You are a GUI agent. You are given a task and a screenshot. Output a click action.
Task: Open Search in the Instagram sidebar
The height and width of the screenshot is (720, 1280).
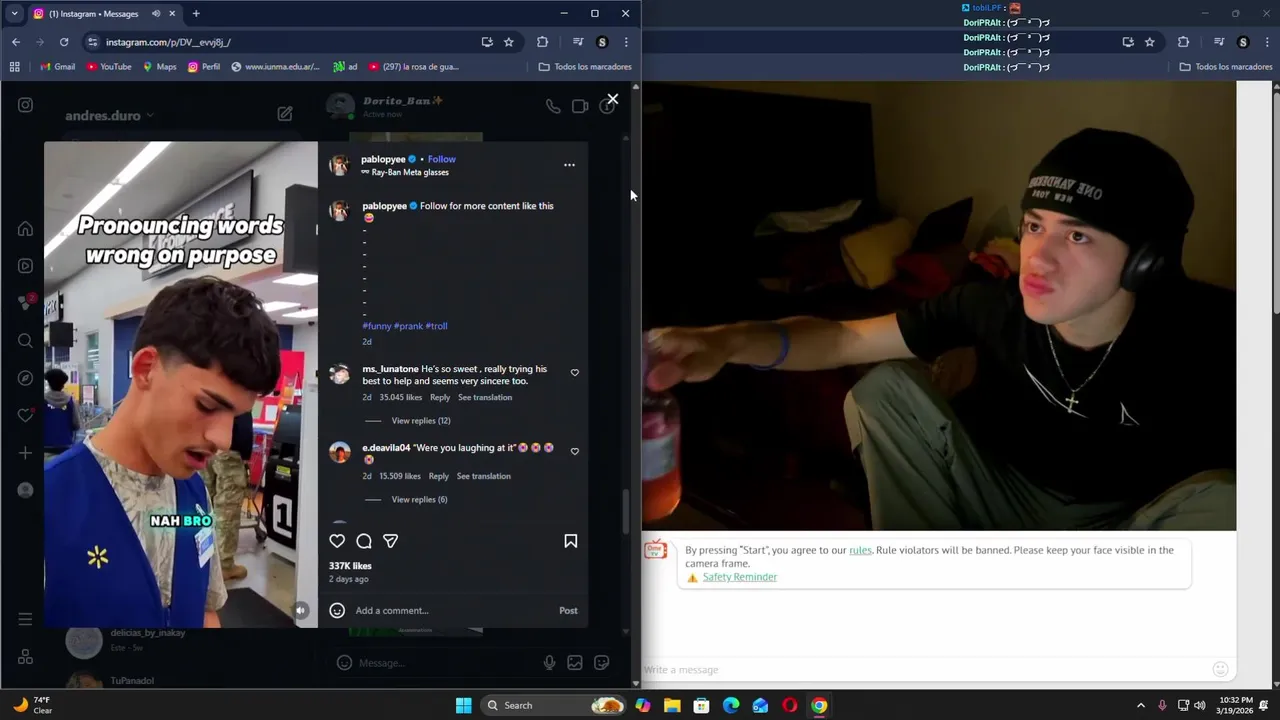(x=25, y=341)
